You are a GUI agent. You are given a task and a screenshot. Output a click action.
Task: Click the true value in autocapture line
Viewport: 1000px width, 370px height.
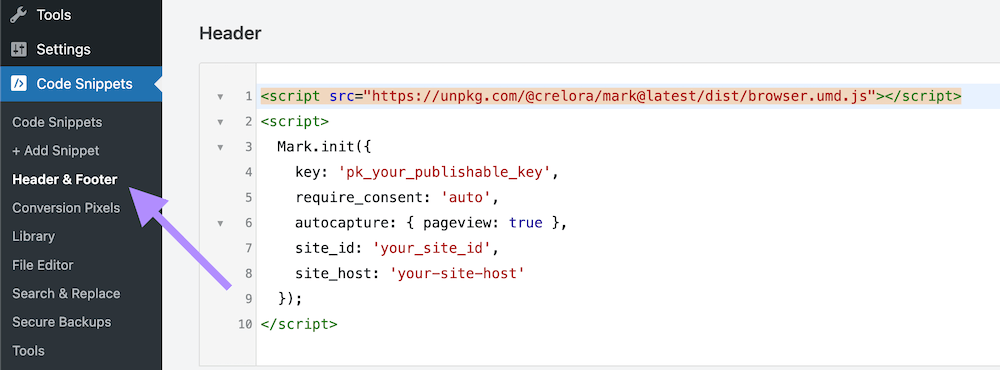point(526,223)
